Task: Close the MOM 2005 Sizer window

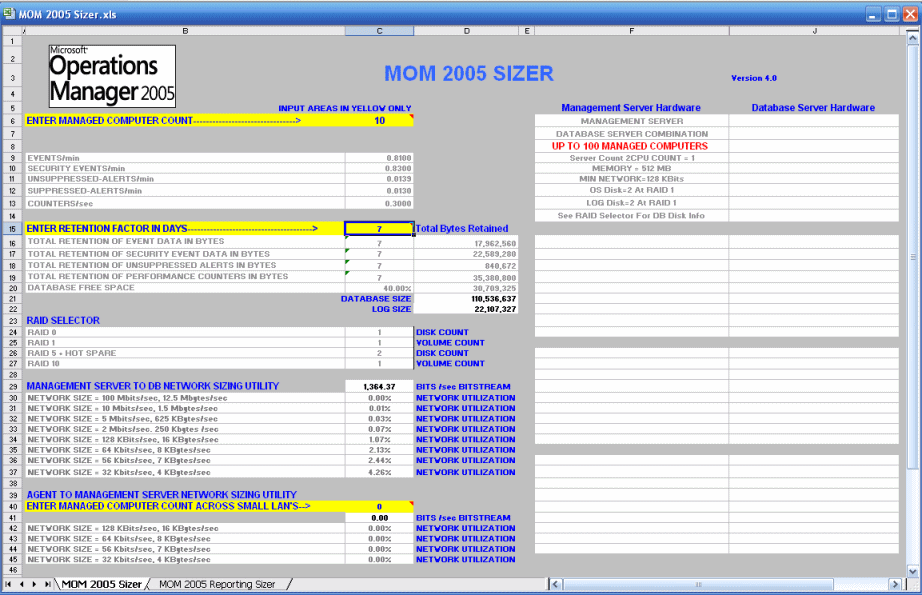Action: [910, 14]
